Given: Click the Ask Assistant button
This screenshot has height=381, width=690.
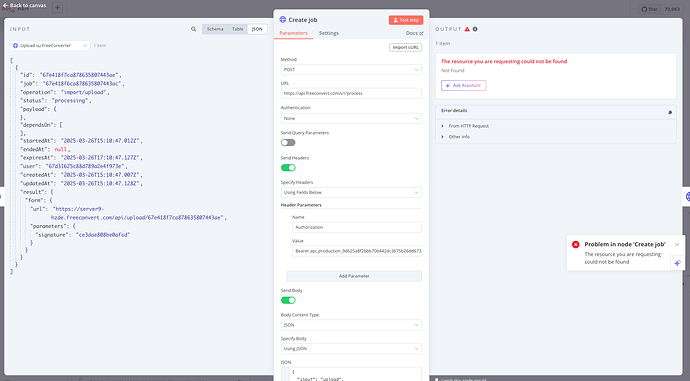Looking at the screenshot, I should coord(463,85).
